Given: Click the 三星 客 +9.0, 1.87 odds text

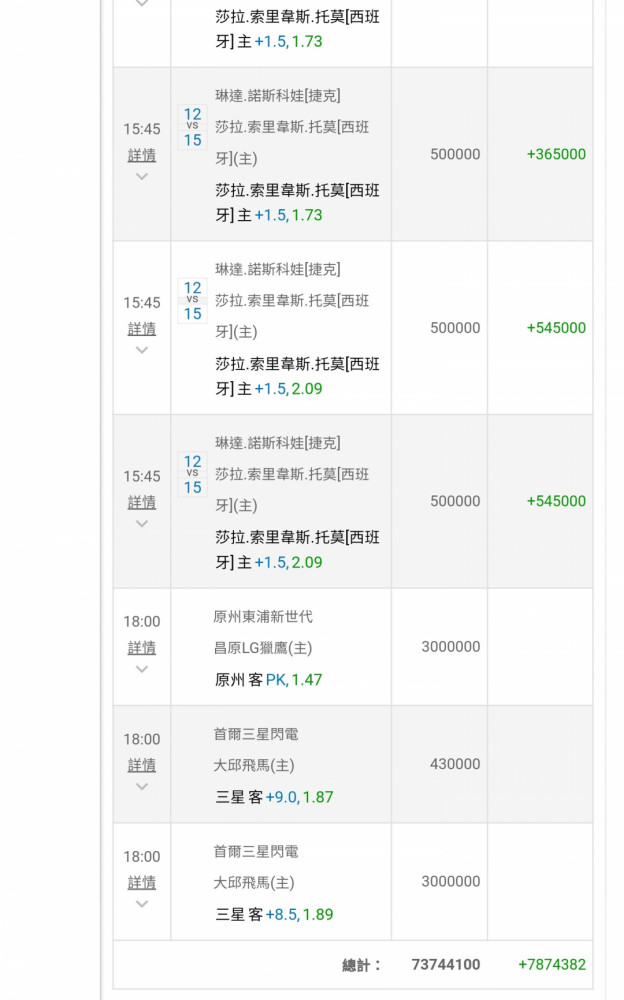Looking at the screenshot, I should pos(274,797).
